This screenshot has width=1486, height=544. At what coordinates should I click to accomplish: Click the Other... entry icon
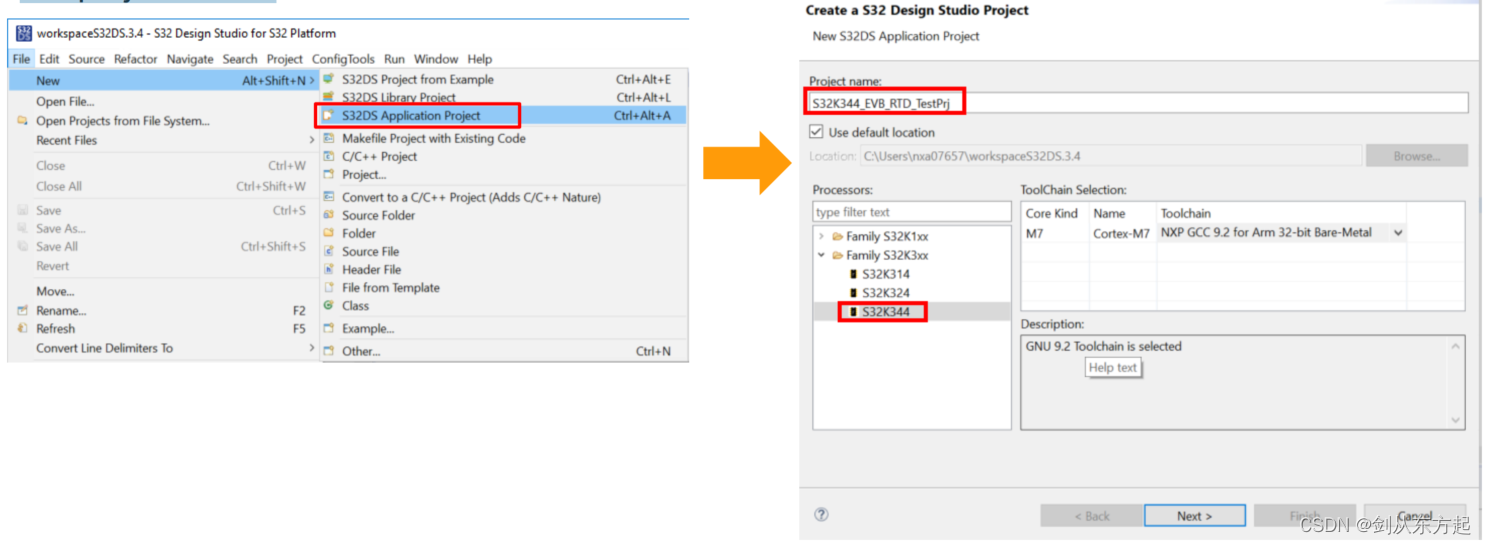tap(328, 351)
